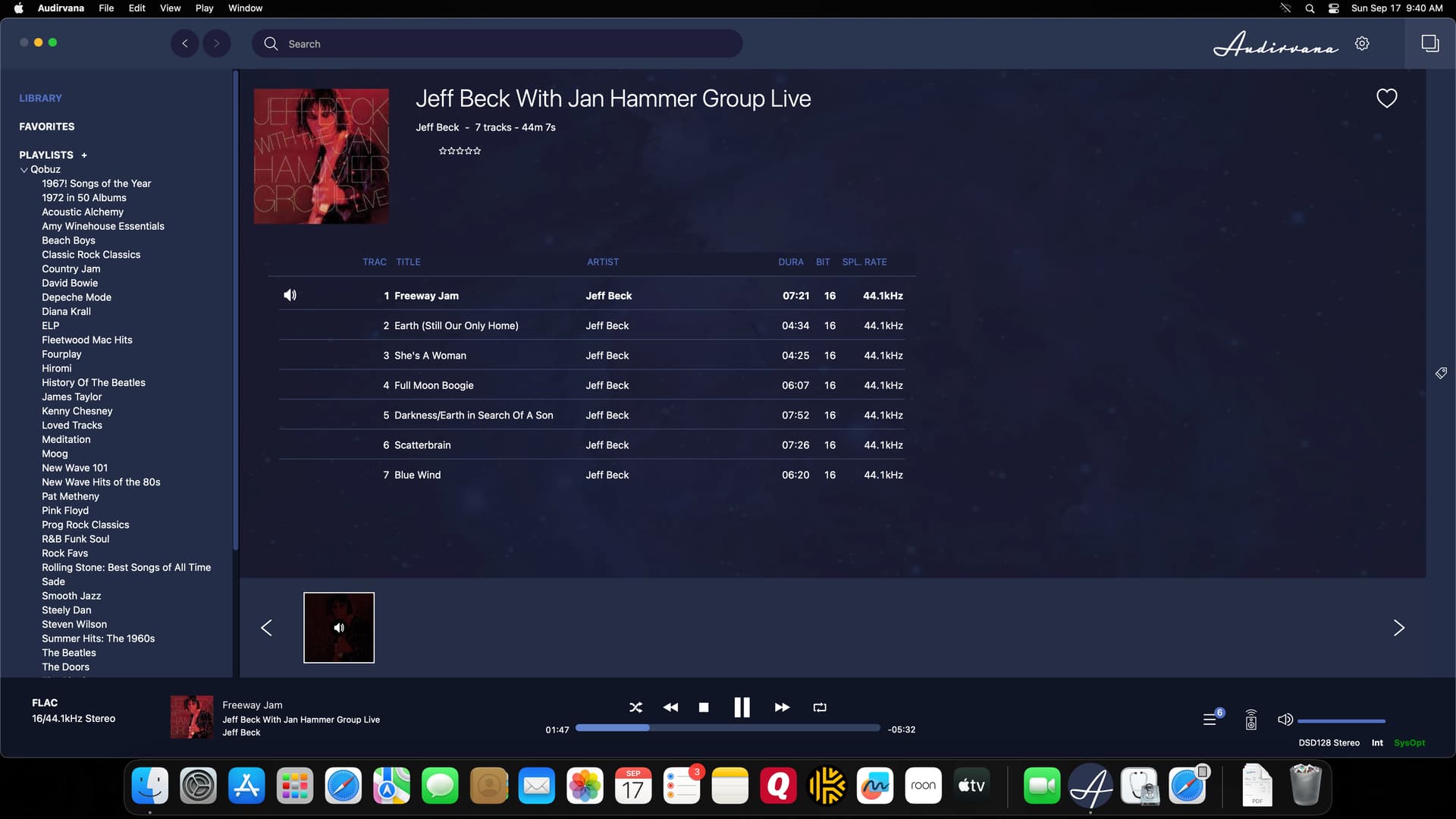Open Finder in Dock

click(150, 786)
